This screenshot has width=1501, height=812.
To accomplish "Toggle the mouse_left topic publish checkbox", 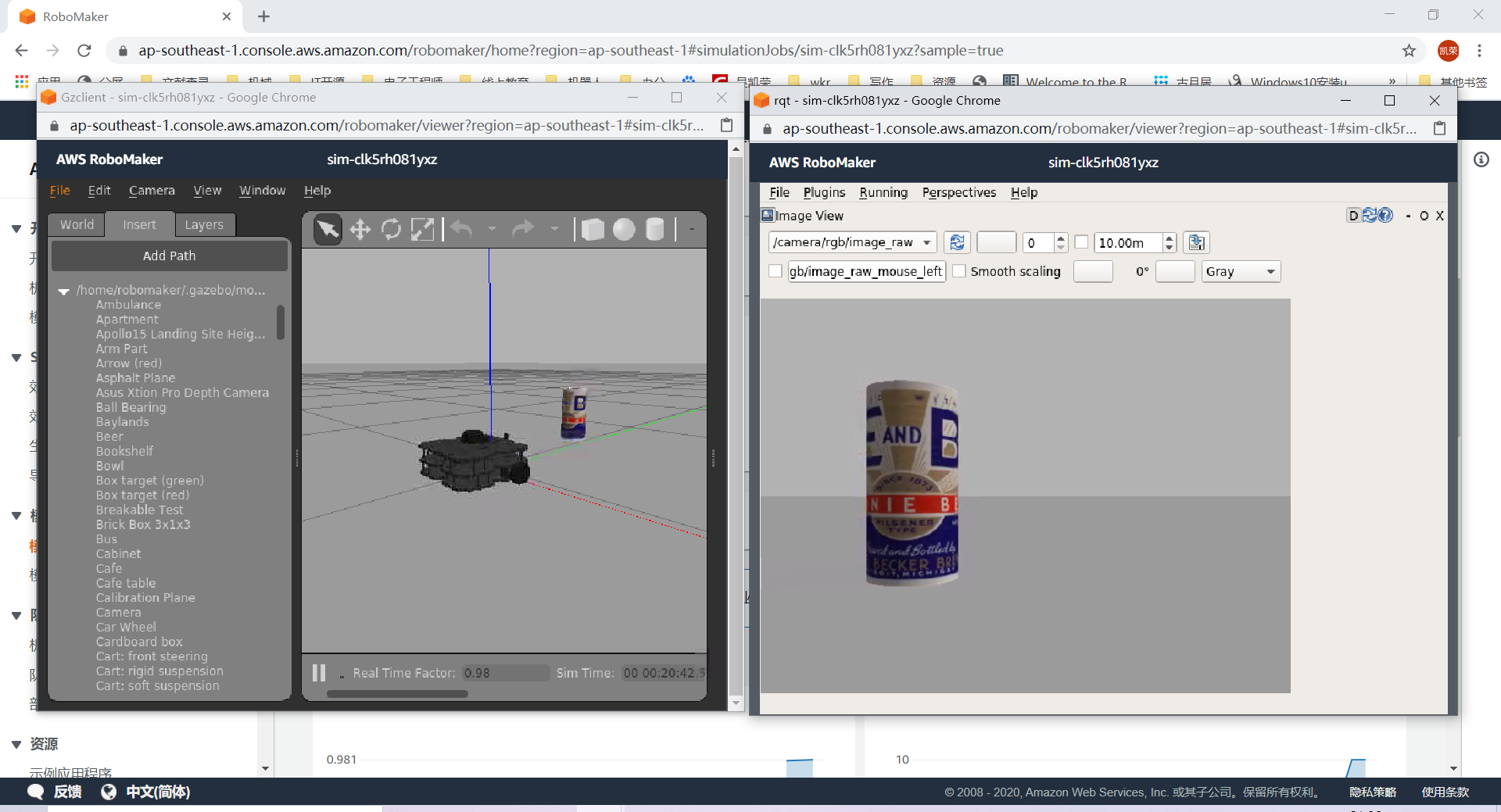I will pos(776,271).
